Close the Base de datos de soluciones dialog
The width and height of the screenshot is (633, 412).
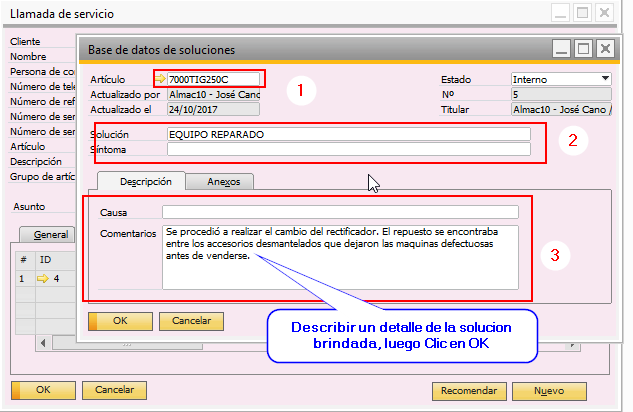point(604,47)
